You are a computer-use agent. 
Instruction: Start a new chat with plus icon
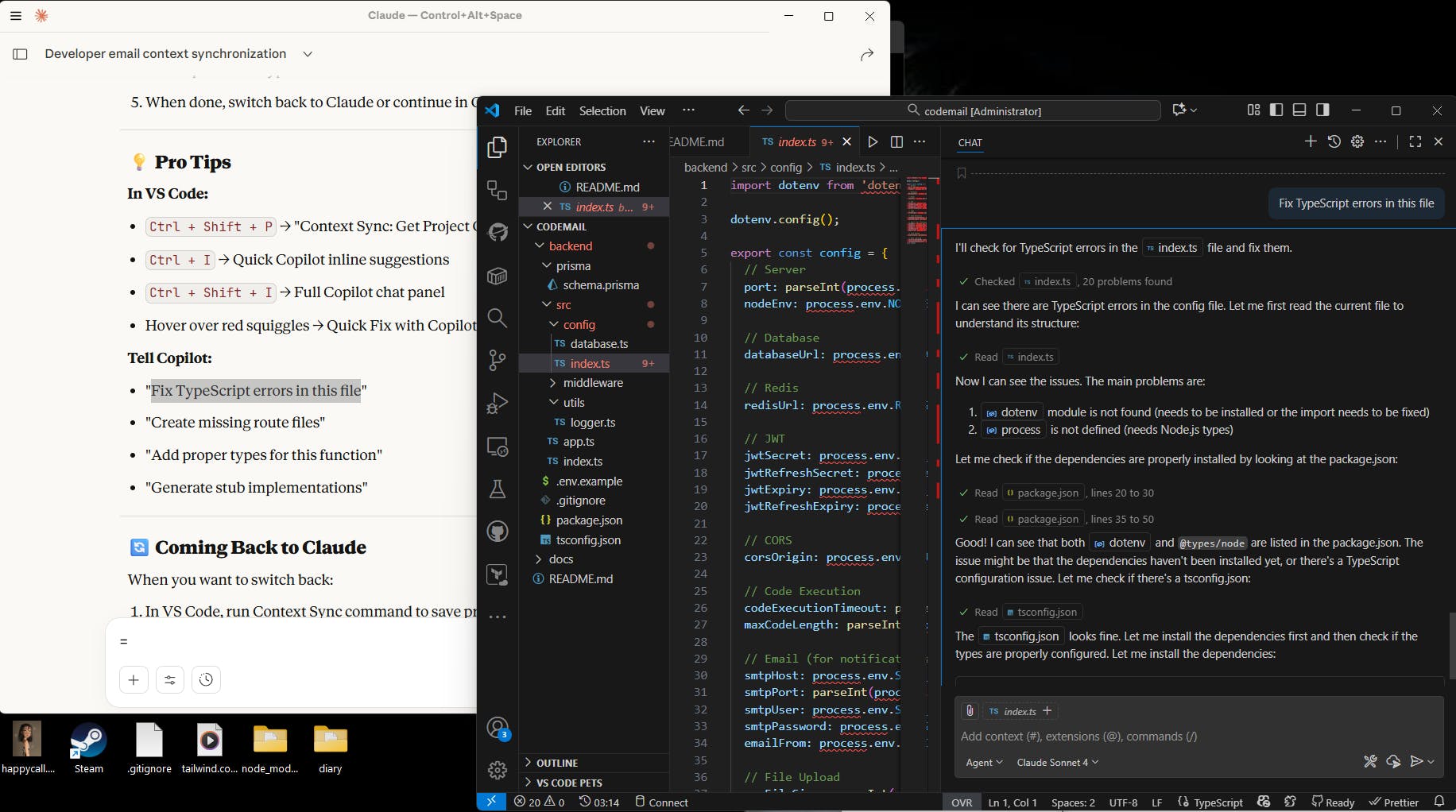pyautogui.click(x=1311, y=141)
